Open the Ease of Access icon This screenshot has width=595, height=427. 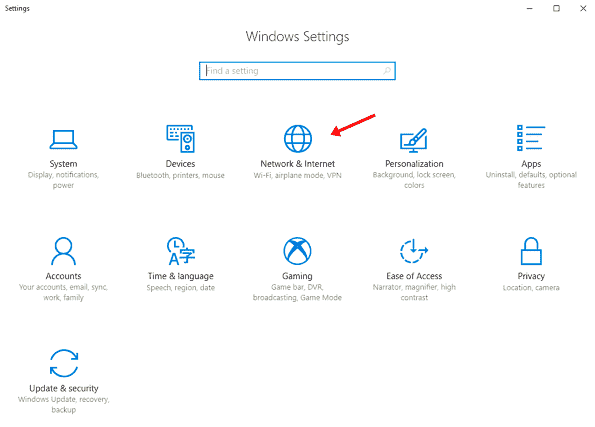[x=414, y=251]
